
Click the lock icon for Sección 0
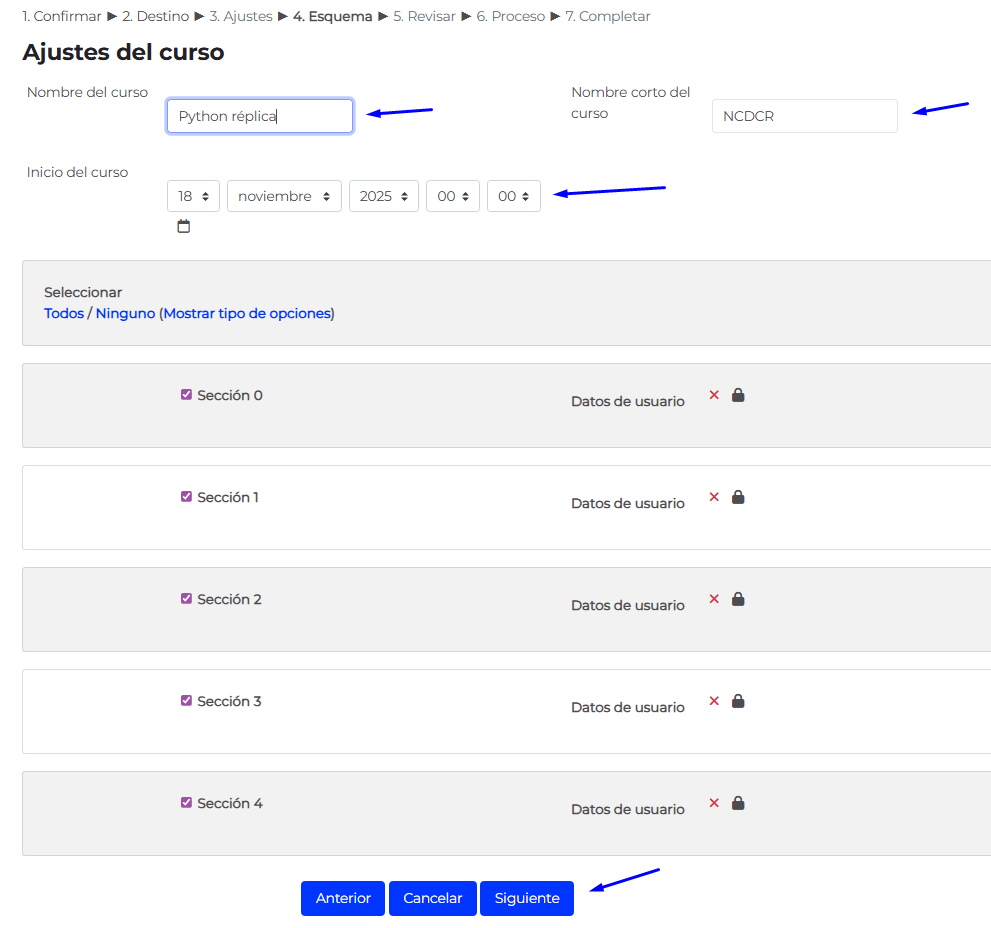(x=738, y=395)
